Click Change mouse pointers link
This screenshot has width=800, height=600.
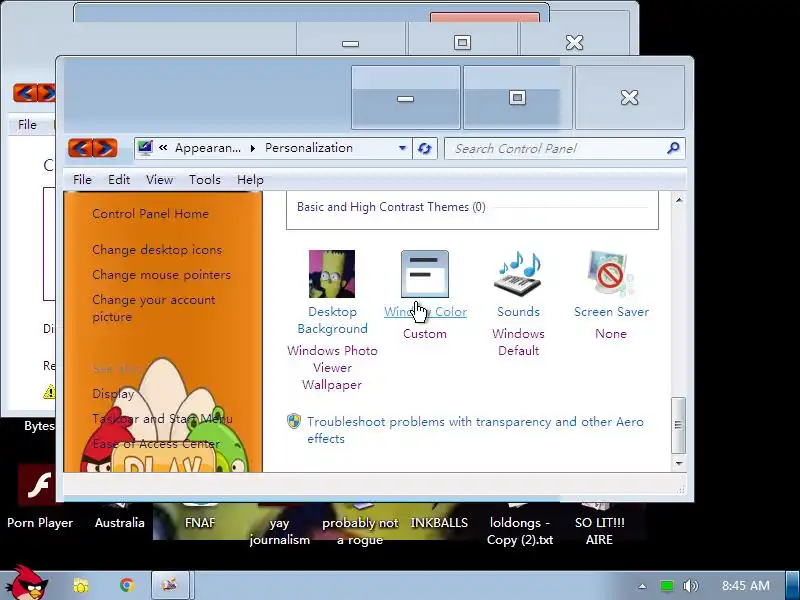click(161, 275)
